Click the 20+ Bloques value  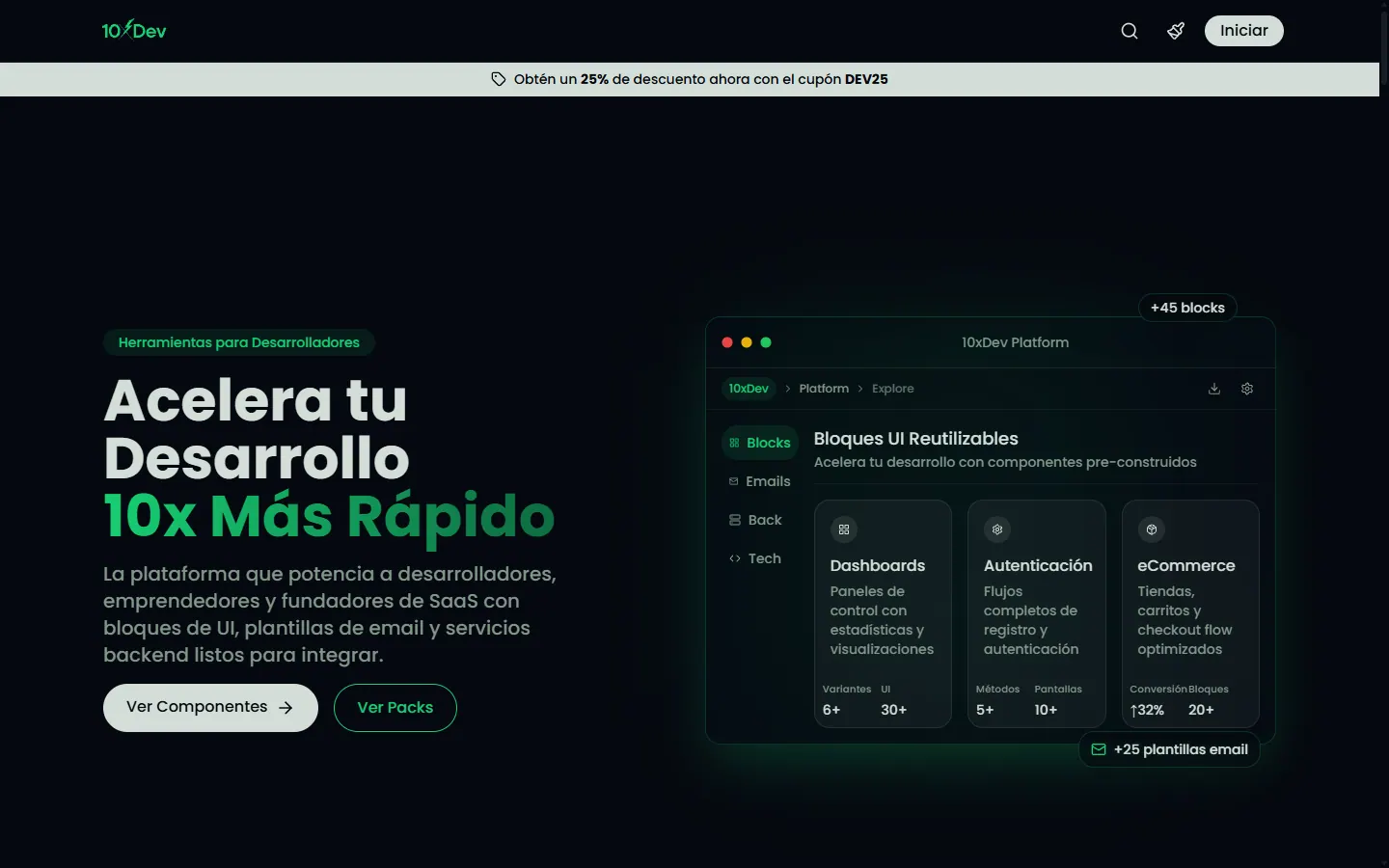pyautogui.click(x=1201, y=710)
